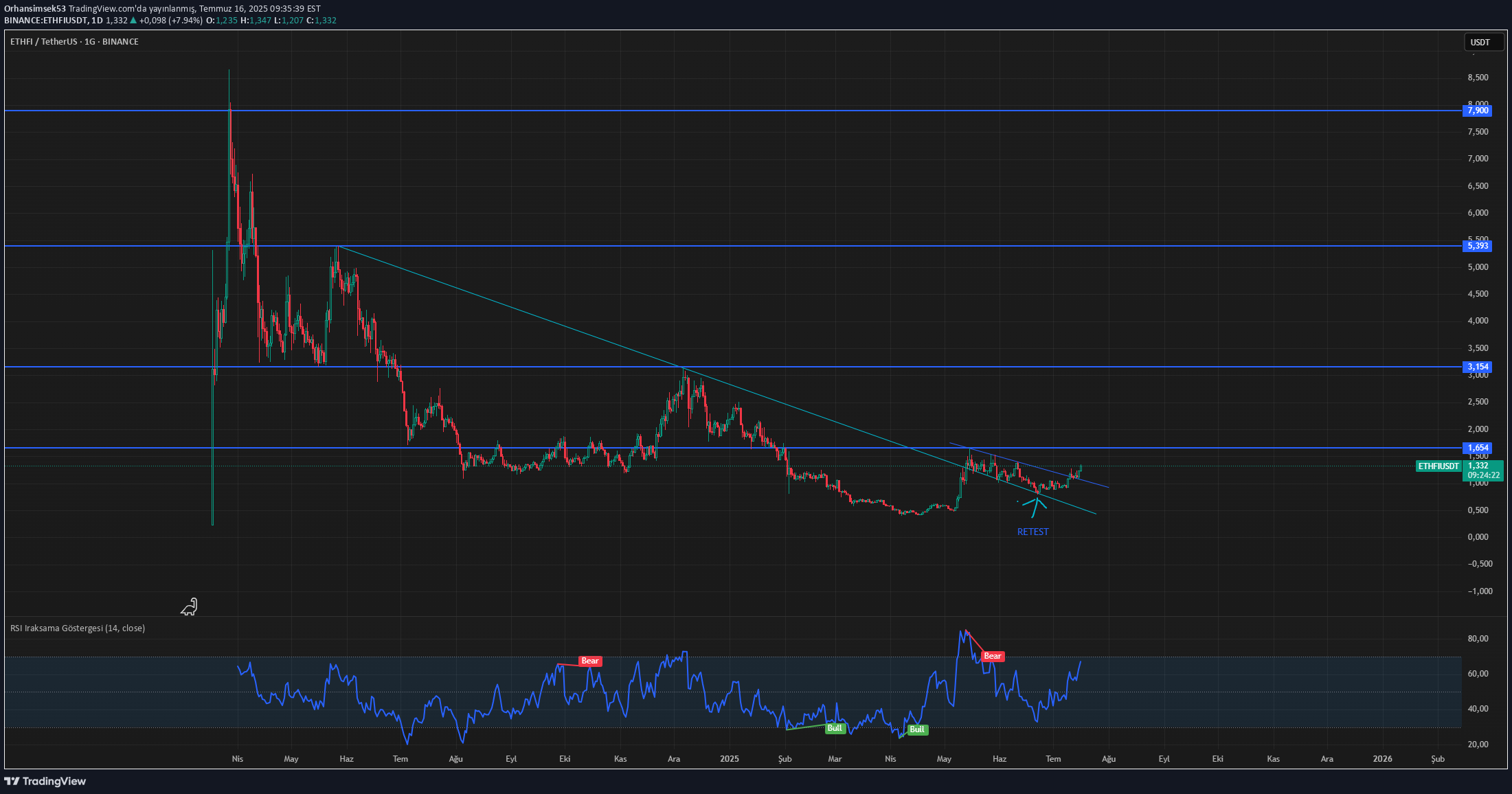Viewport: 1512px width, 794px height.
Task: Click the 60,00 RSI axis value
Action: pyautogui.click(x=1478, y=674)
